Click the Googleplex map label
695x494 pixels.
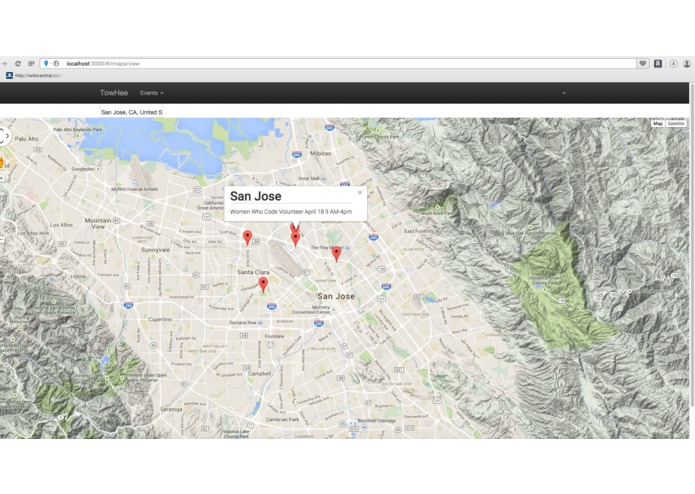pos(83,169)
